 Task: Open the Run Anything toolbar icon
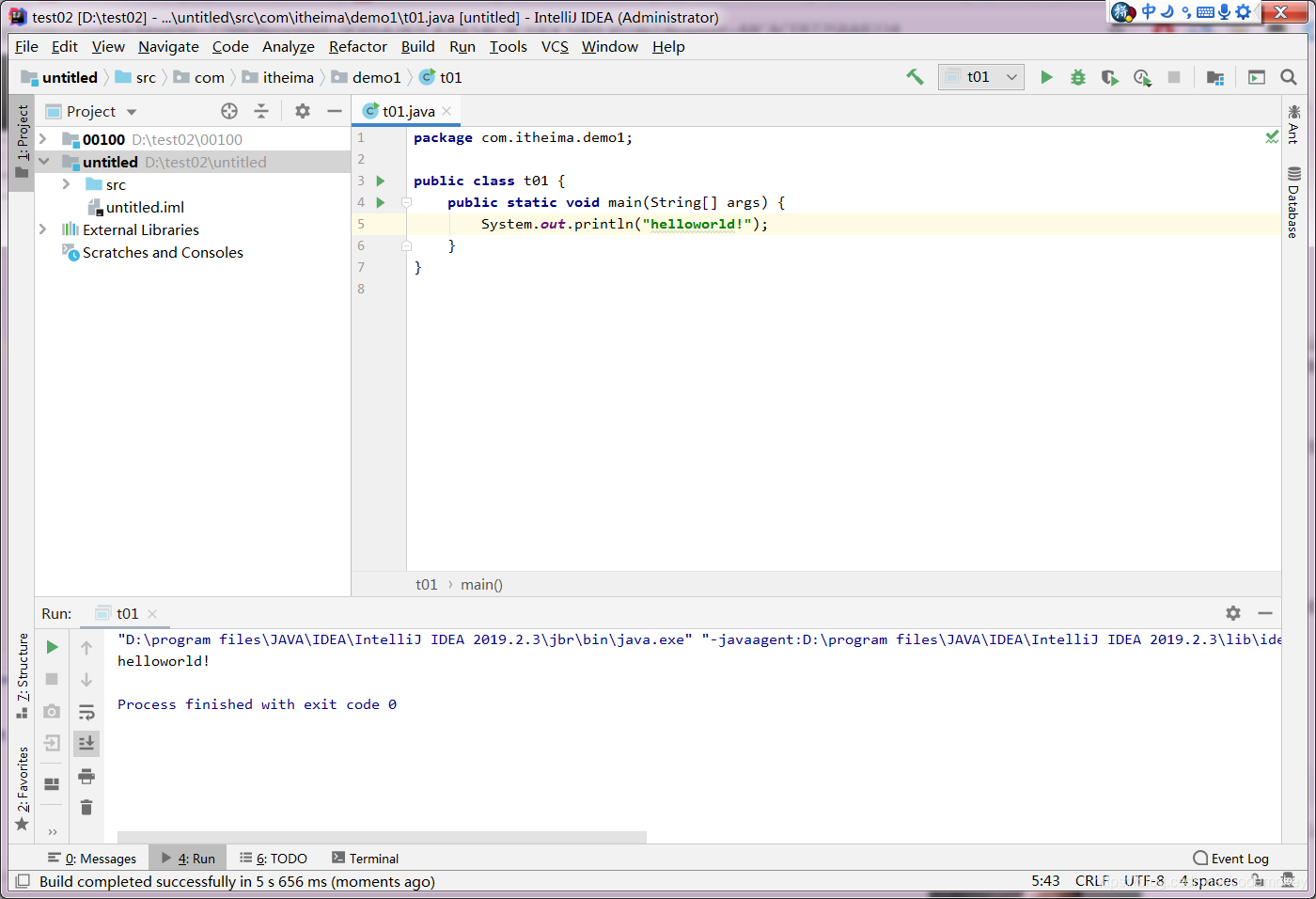[x=1257, y=77]
